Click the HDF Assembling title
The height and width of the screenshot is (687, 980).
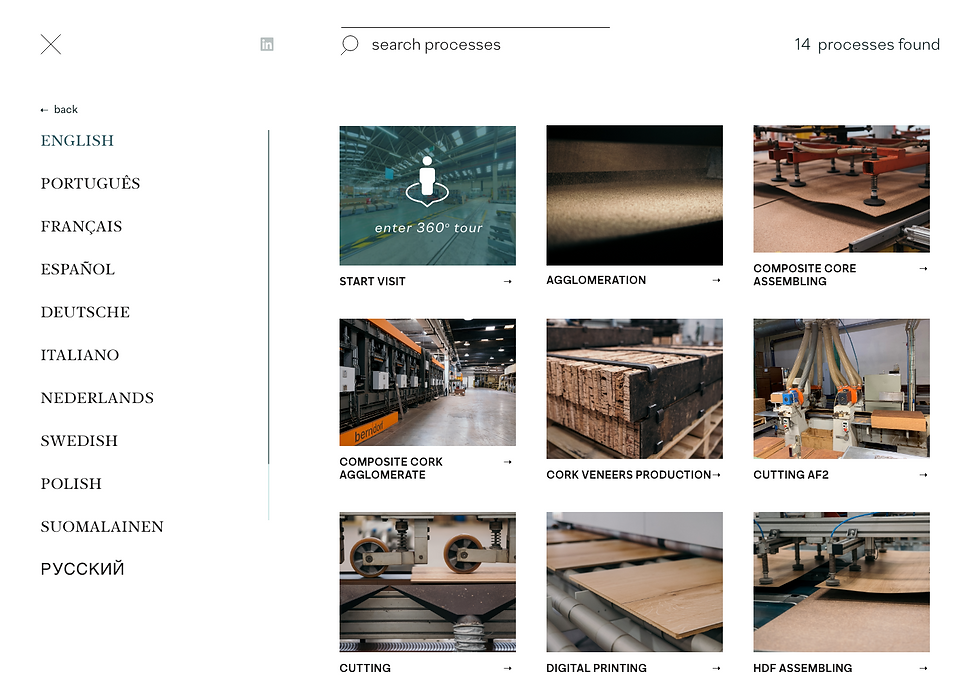point(802,668)
